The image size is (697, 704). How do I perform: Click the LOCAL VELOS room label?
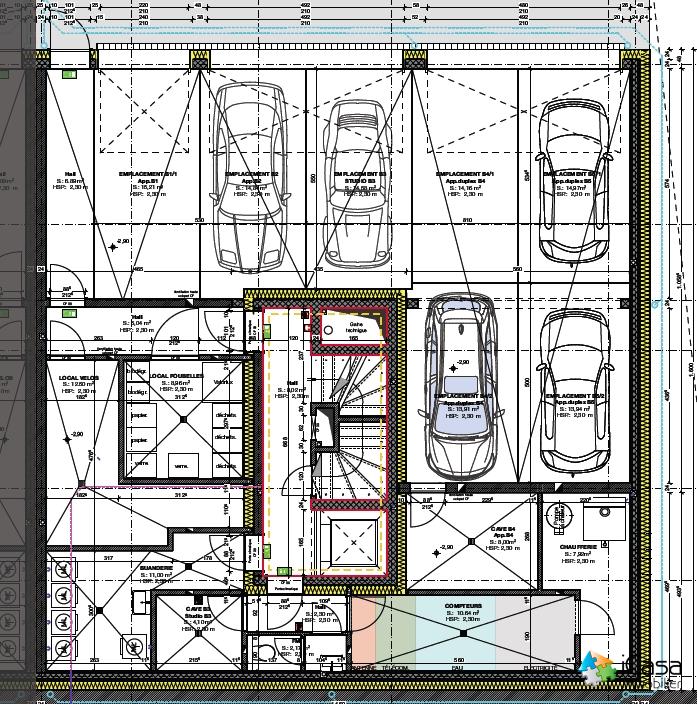tap(77, 377)
